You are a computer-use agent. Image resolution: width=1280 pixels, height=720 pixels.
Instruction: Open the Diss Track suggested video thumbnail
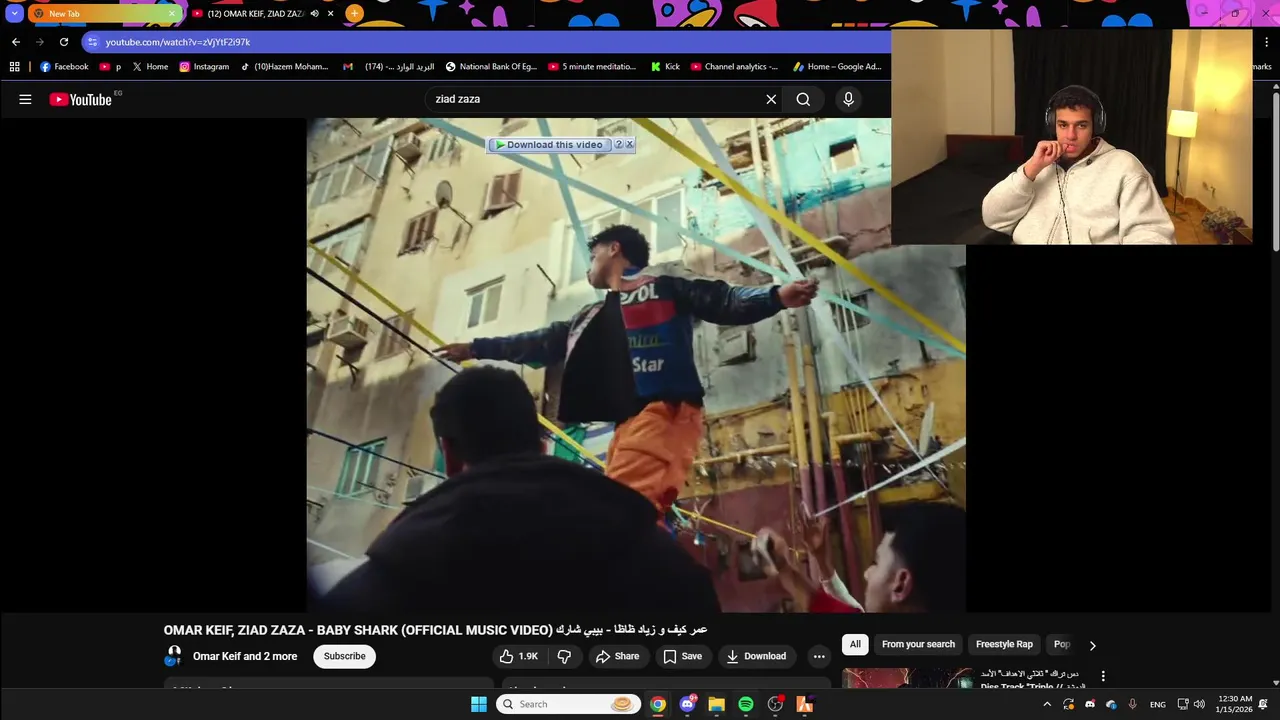click(x=907, y=678)
